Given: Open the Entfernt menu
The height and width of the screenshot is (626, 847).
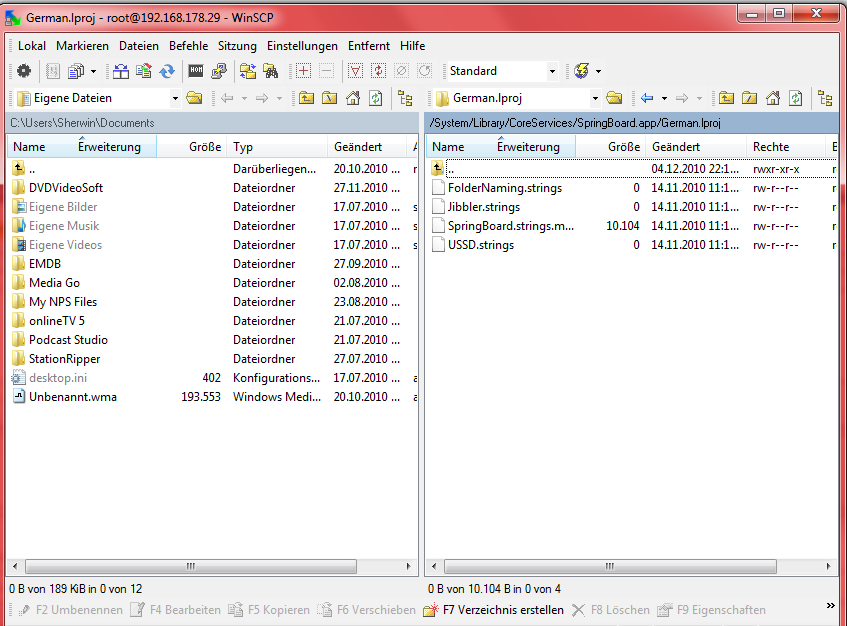Looking at the screenshot, I should pyautogui.click(x=369, y=46).
